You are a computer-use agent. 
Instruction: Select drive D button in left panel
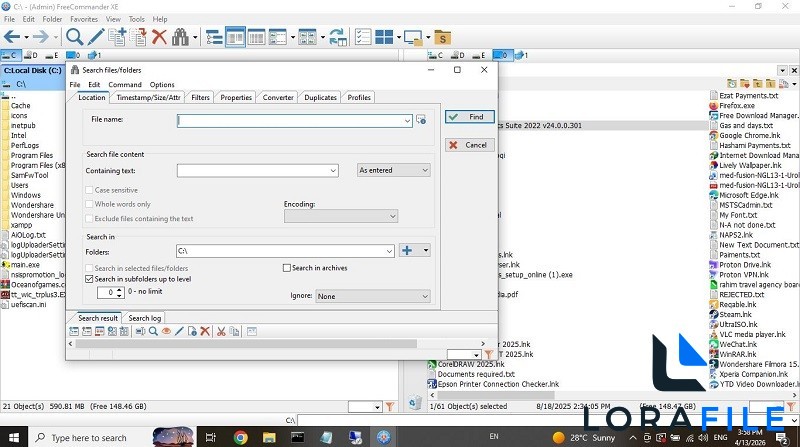pos(31,55)
